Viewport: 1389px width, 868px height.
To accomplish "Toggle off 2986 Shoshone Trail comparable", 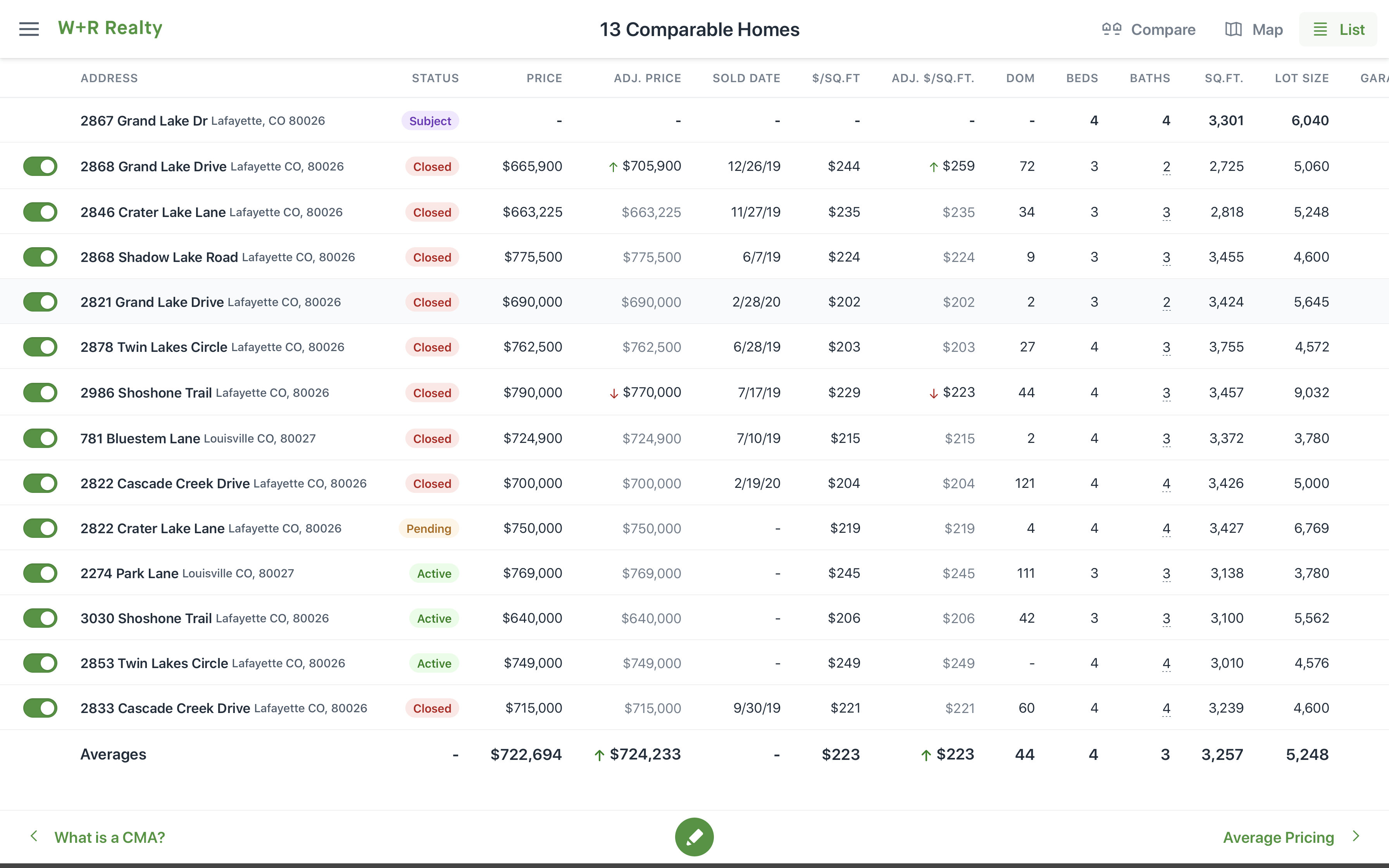I will coord(40,392).
